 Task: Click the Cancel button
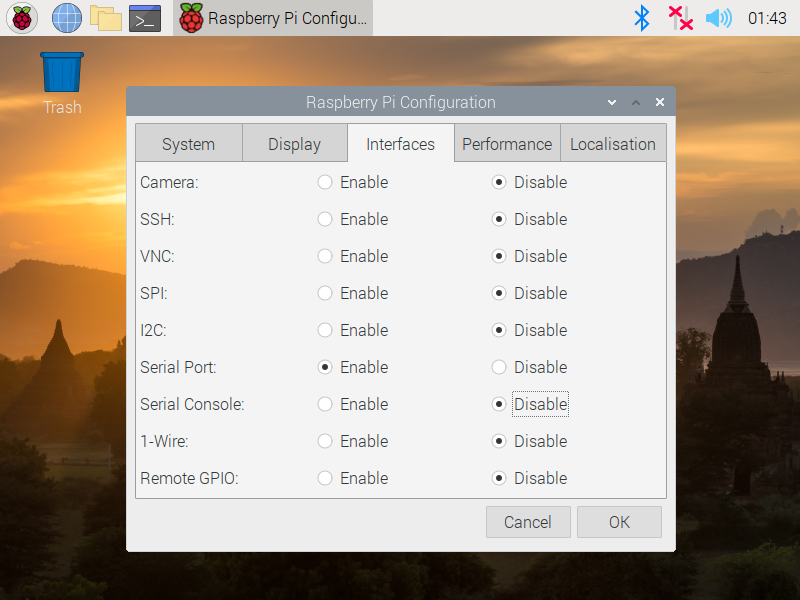(528, 522)
